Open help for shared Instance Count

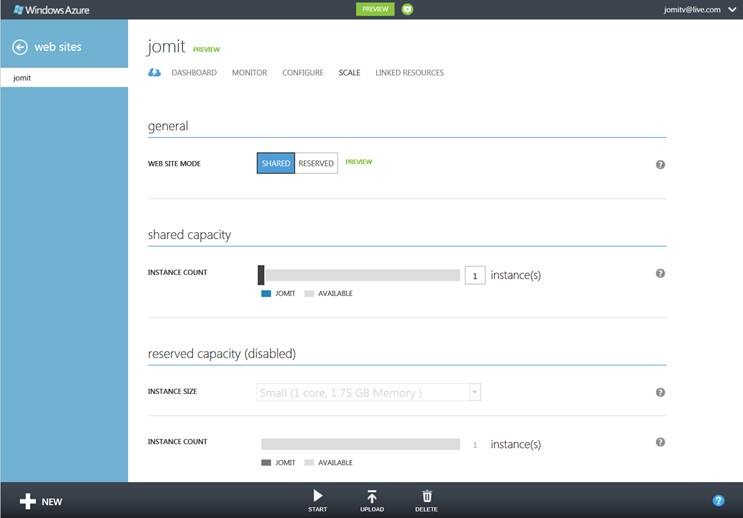660,273
